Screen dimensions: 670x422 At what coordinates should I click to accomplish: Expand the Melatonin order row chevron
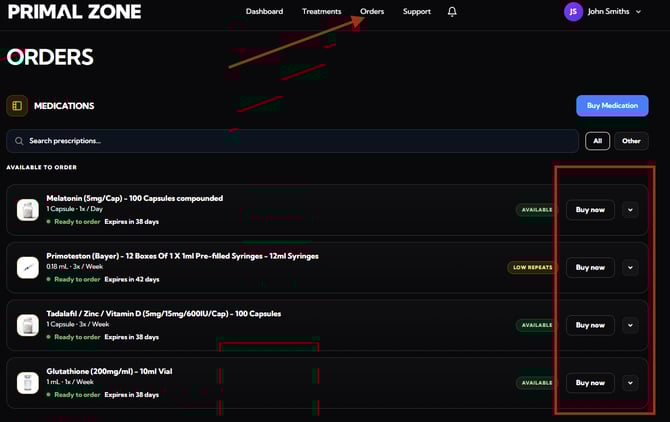point(629,210)
